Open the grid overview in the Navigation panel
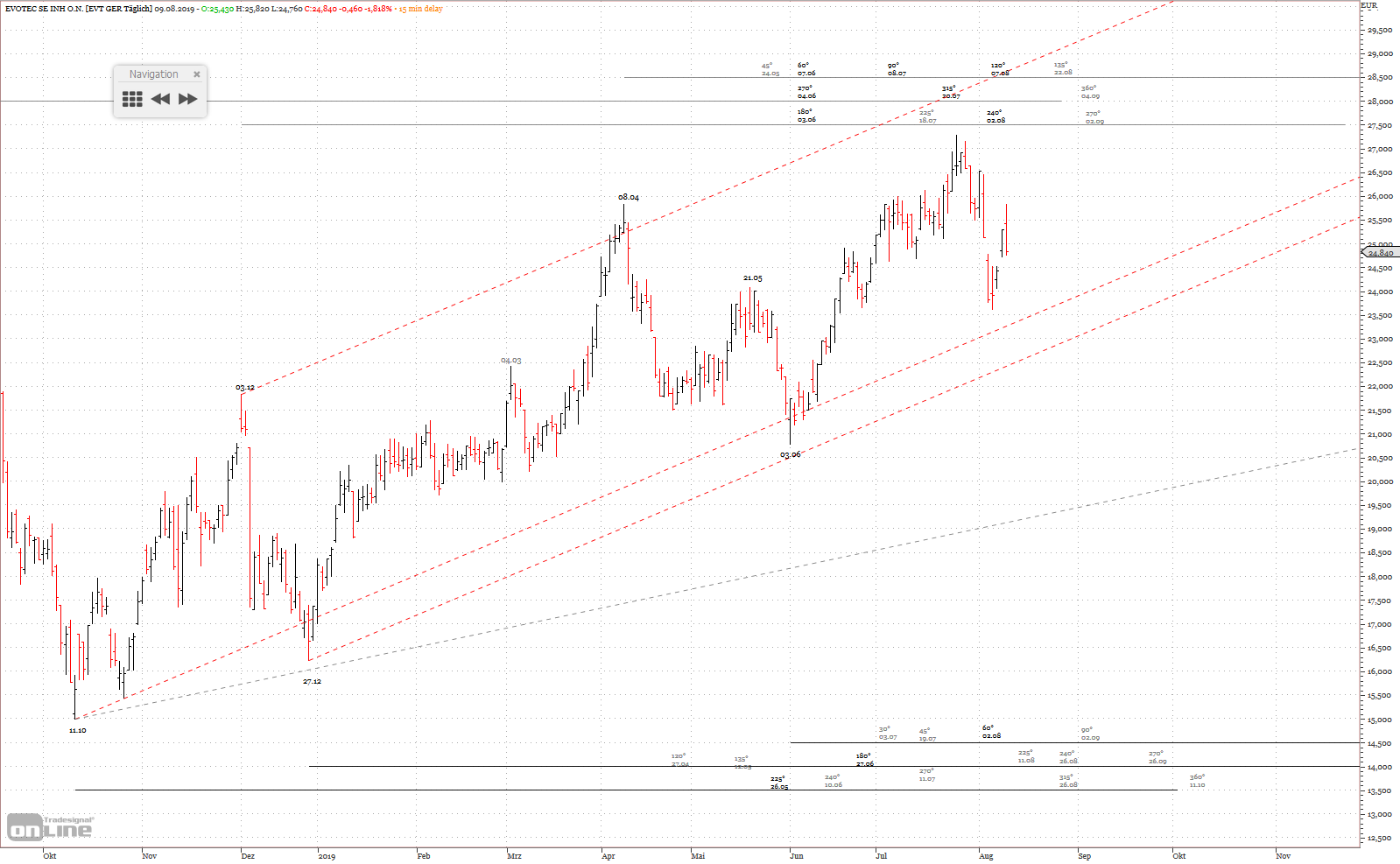Viewport: 1400px width, 864px height. [132, 99]
